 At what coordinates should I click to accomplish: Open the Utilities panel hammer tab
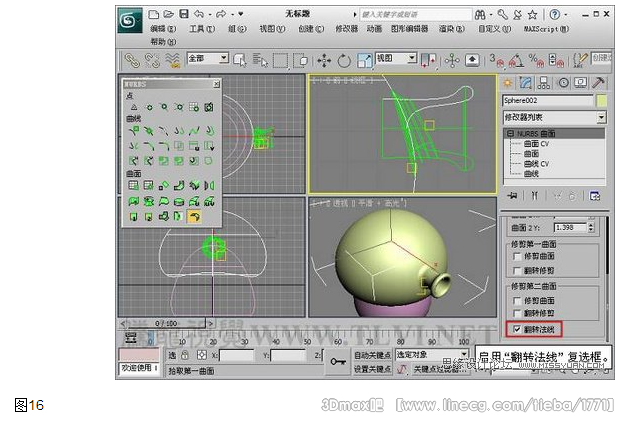(x=598, y=83)
